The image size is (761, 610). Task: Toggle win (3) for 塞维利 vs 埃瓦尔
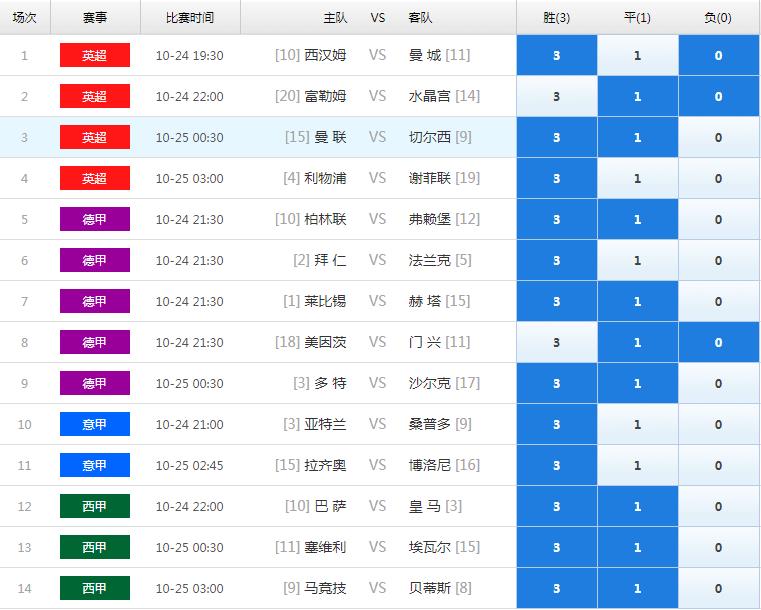coord(557,547)
